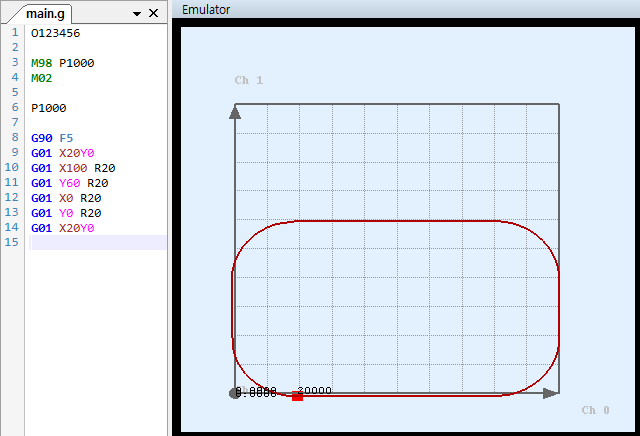Click line number 1 in the gutter
640x436 pixels.
pos(14,32)
